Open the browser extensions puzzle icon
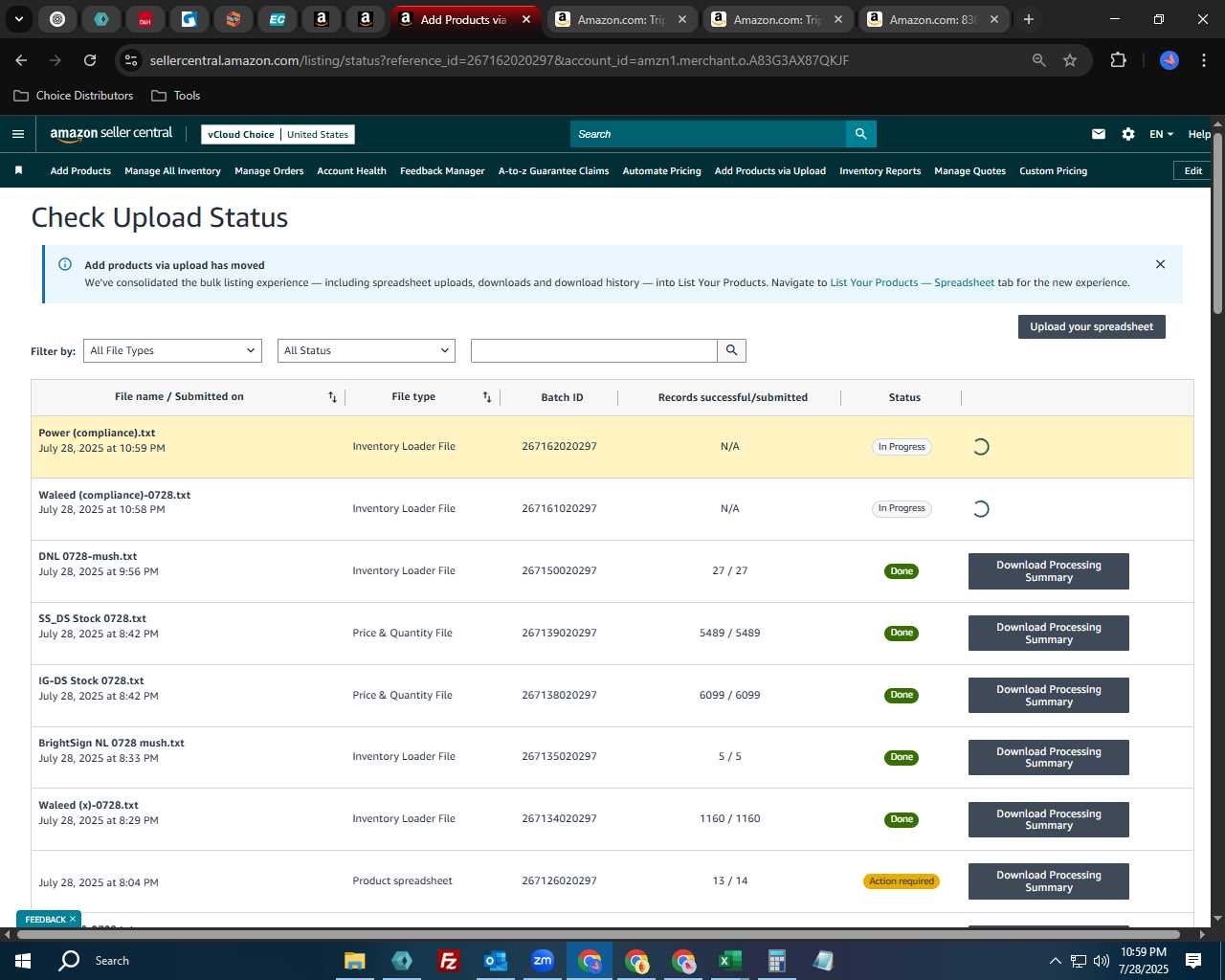This screenshot has width=1225, height=980. click(x=1118, y=60)
